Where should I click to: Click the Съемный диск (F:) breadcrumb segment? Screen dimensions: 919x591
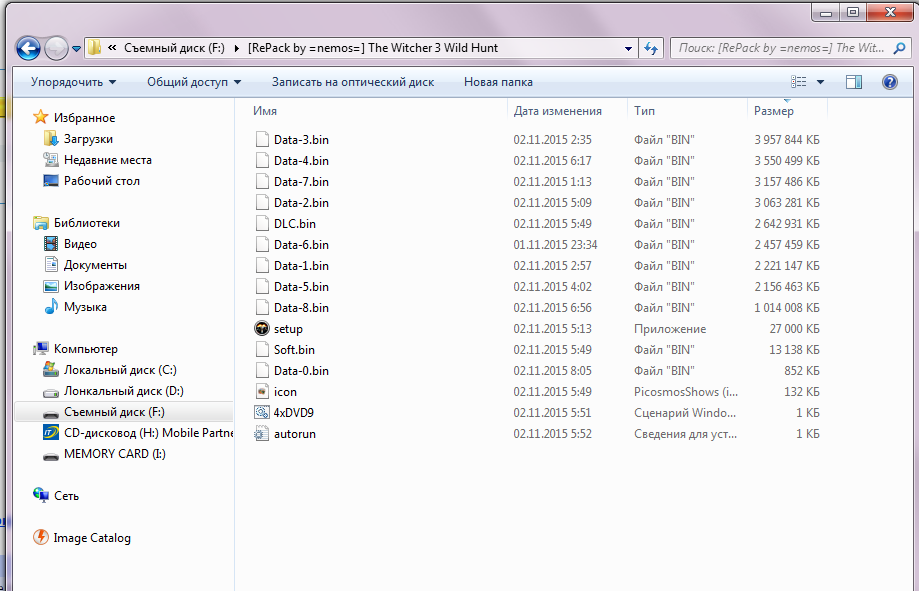point(174,48)
